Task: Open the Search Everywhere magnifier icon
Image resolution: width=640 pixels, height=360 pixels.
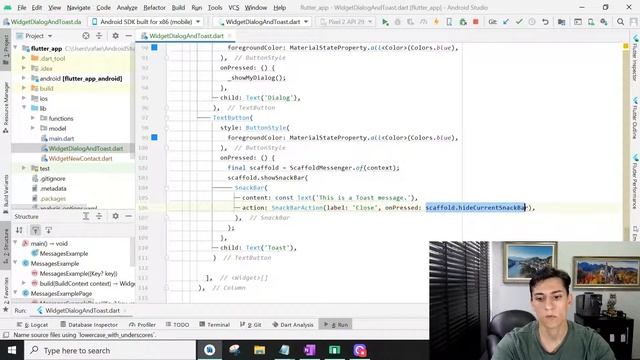Action: [x=620, y=22]
